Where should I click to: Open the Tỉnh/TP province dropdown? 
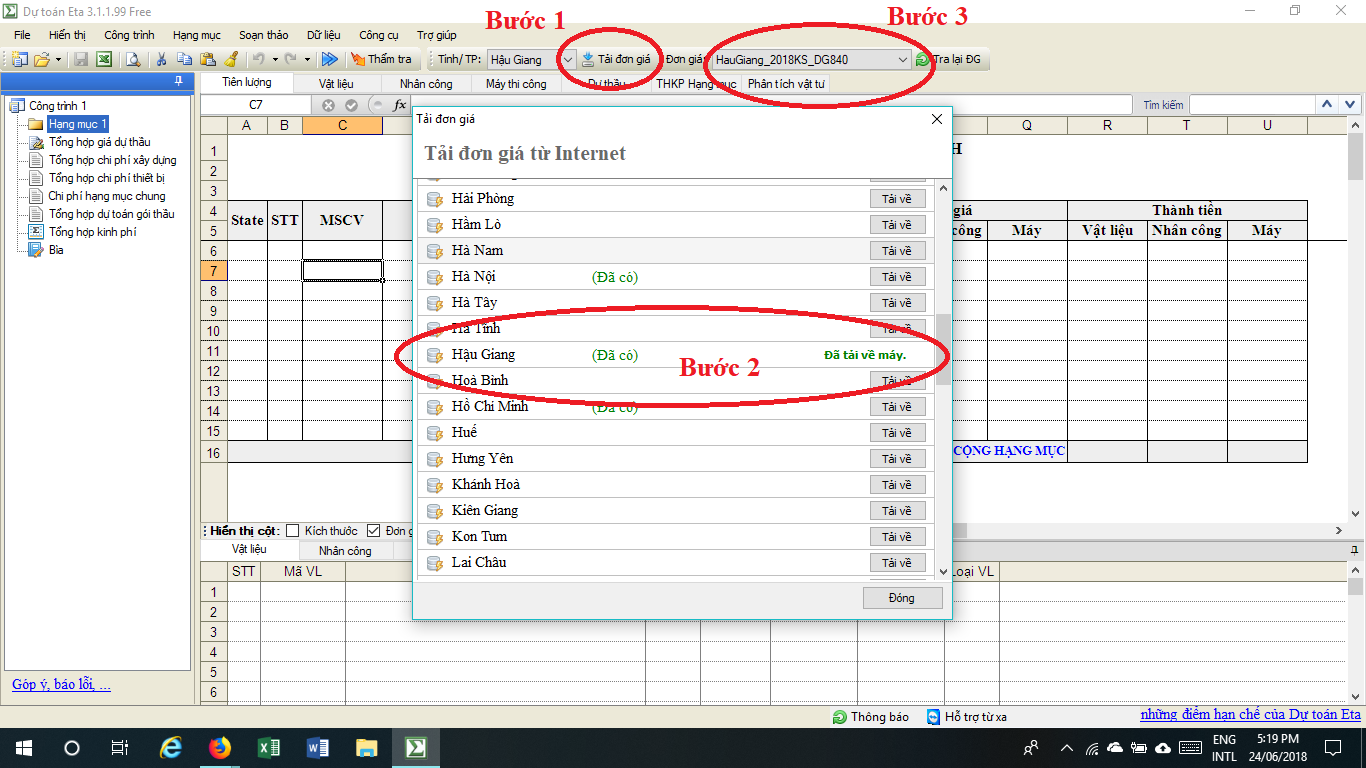(568, 60)
